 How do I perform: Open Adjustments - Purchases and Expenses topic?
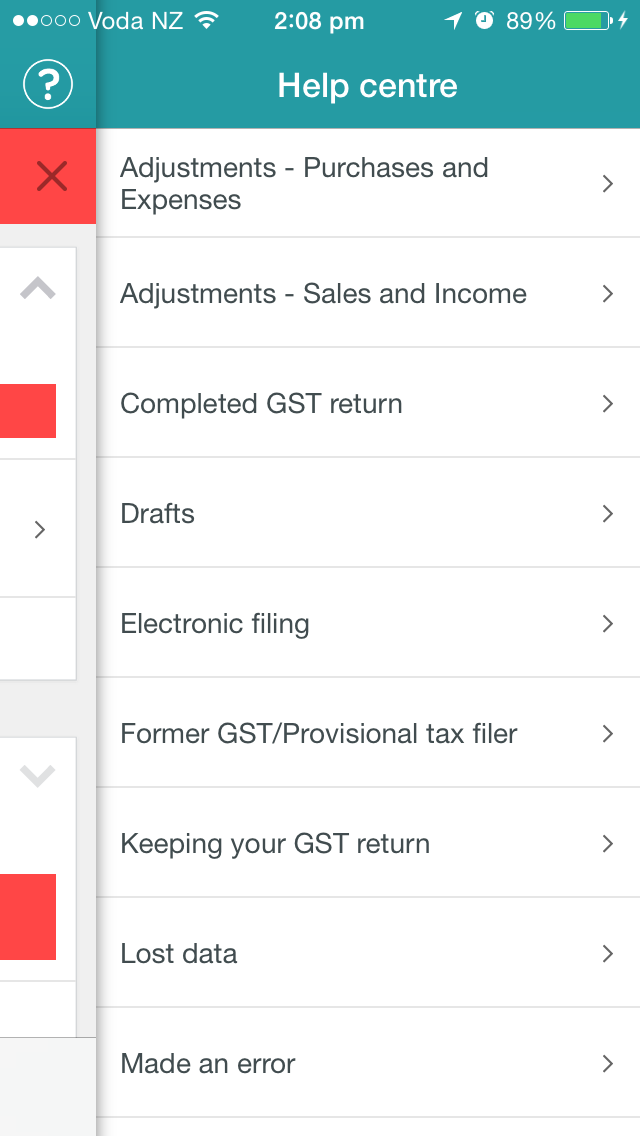point(368,183)
